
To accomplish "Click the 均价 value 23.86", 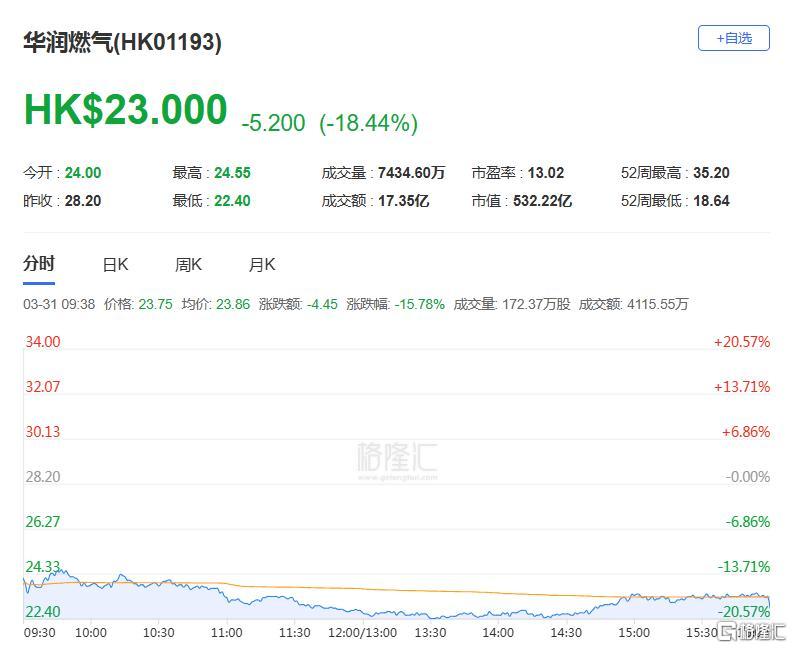I will (x=233, y=304).
